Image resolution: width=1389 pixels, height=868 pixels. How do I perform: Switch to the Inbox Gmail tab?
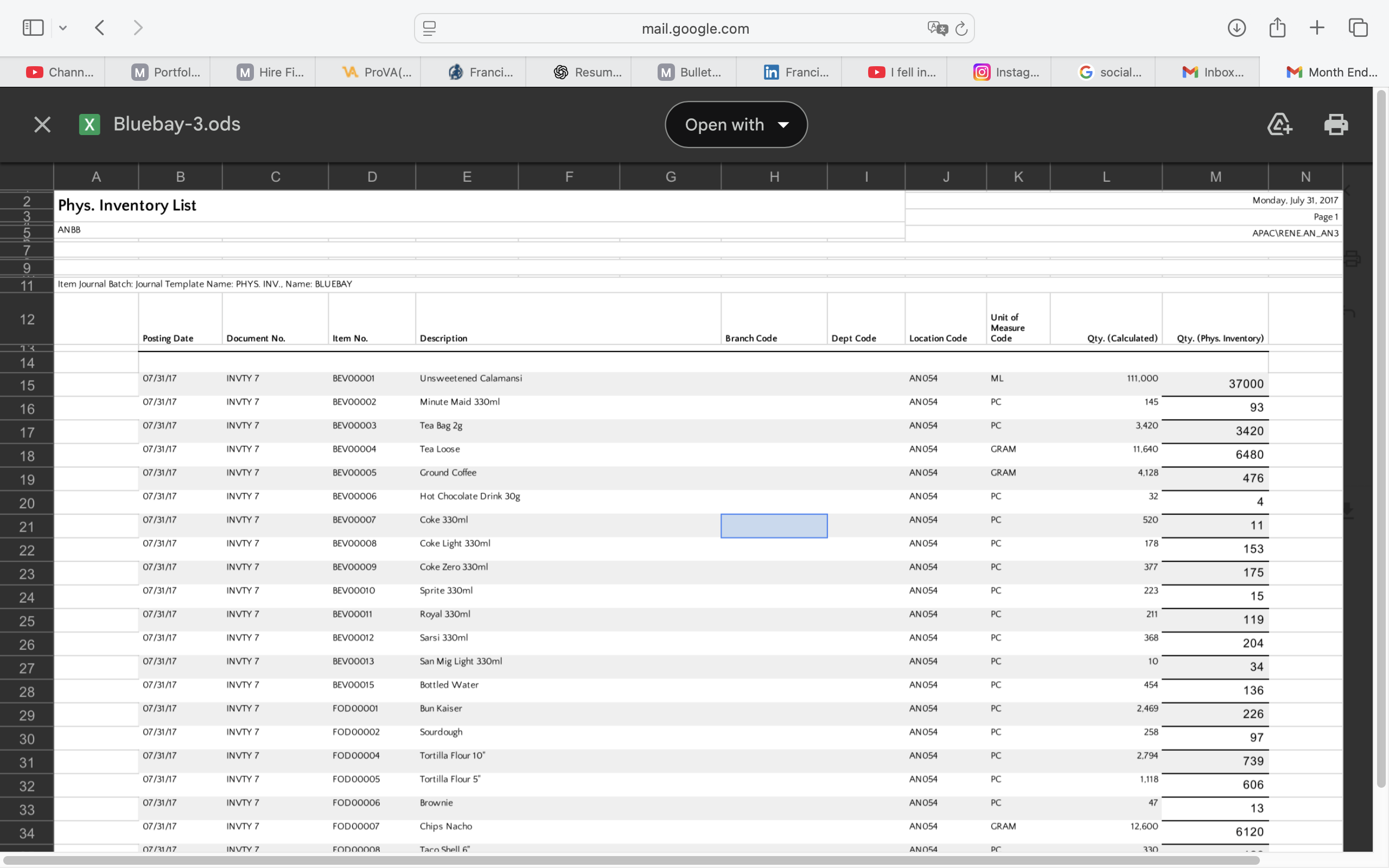point(1213,72)
